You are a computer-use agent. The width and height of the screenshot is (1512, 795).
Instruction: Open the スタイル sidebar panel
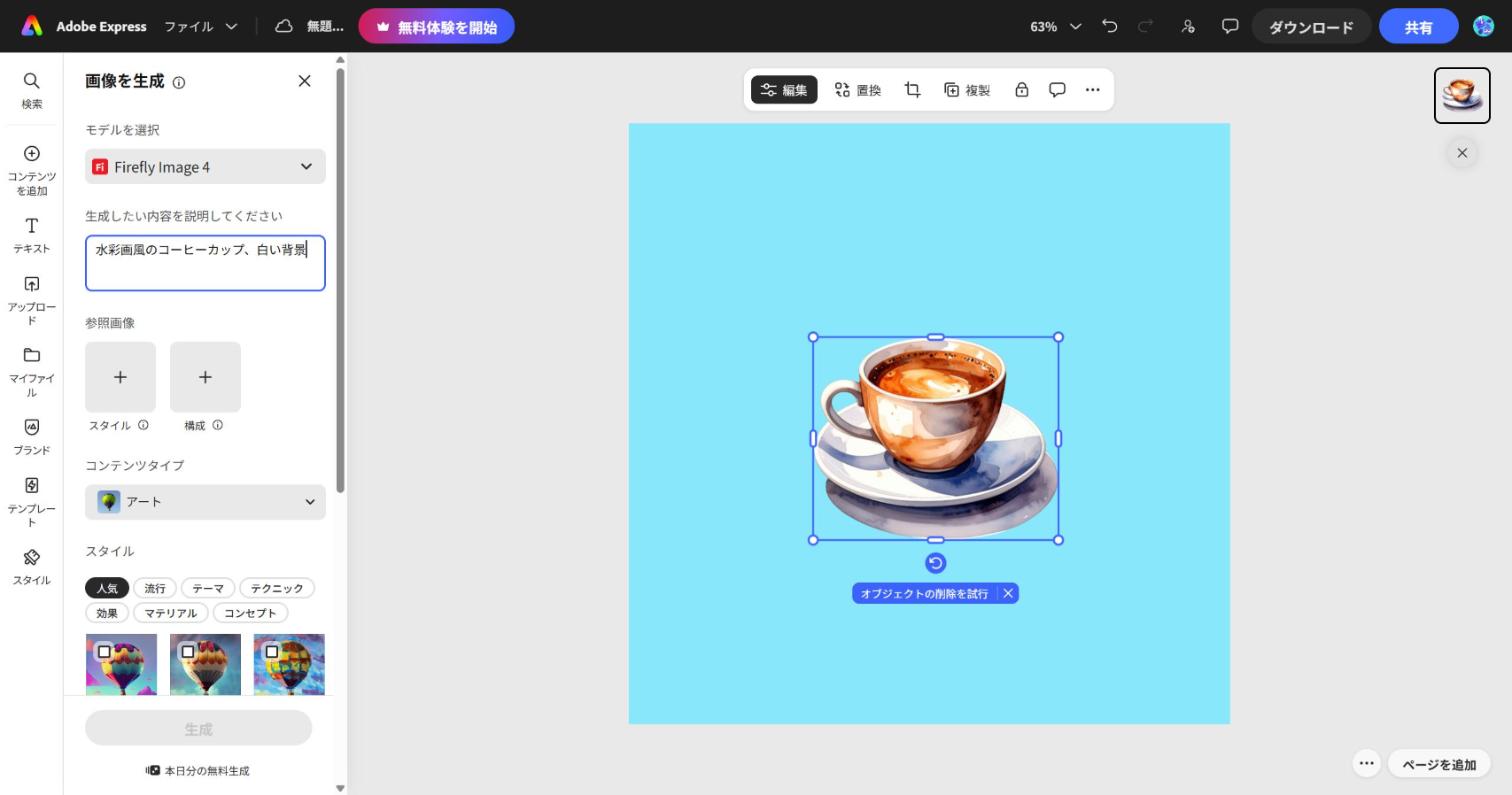pos(32,567)
